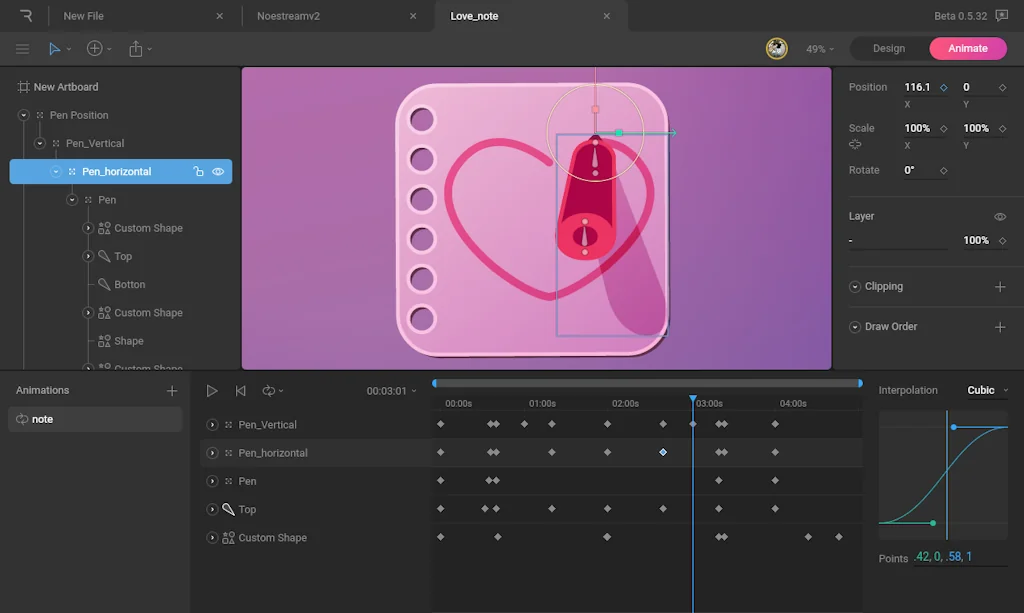Screen dimensions: 1024x613
Task: Play the animation
Action: (x=212, y=391)
